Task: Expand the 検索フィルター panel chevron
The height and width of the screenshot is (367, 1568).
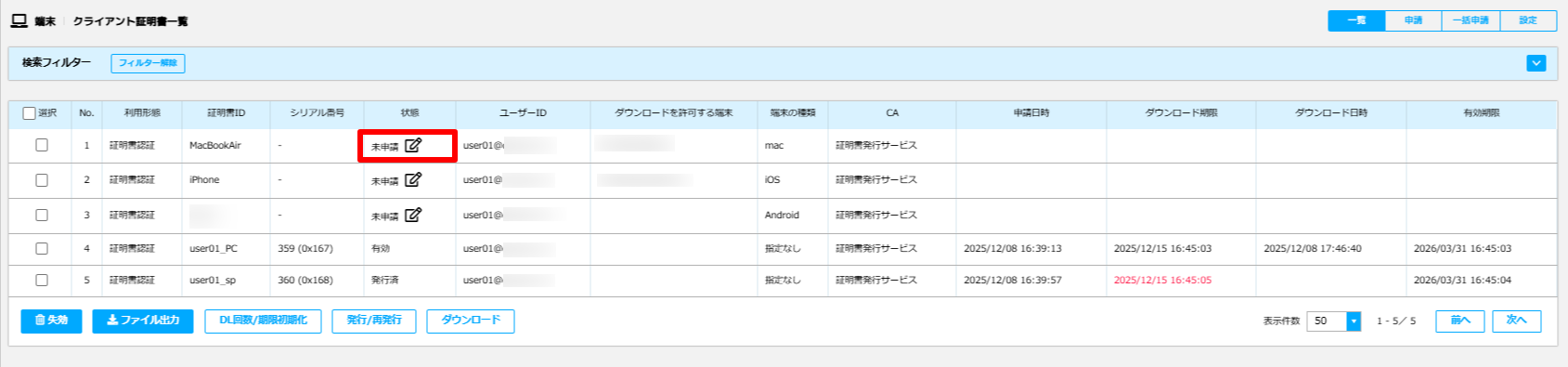Action: [1536, 63]
